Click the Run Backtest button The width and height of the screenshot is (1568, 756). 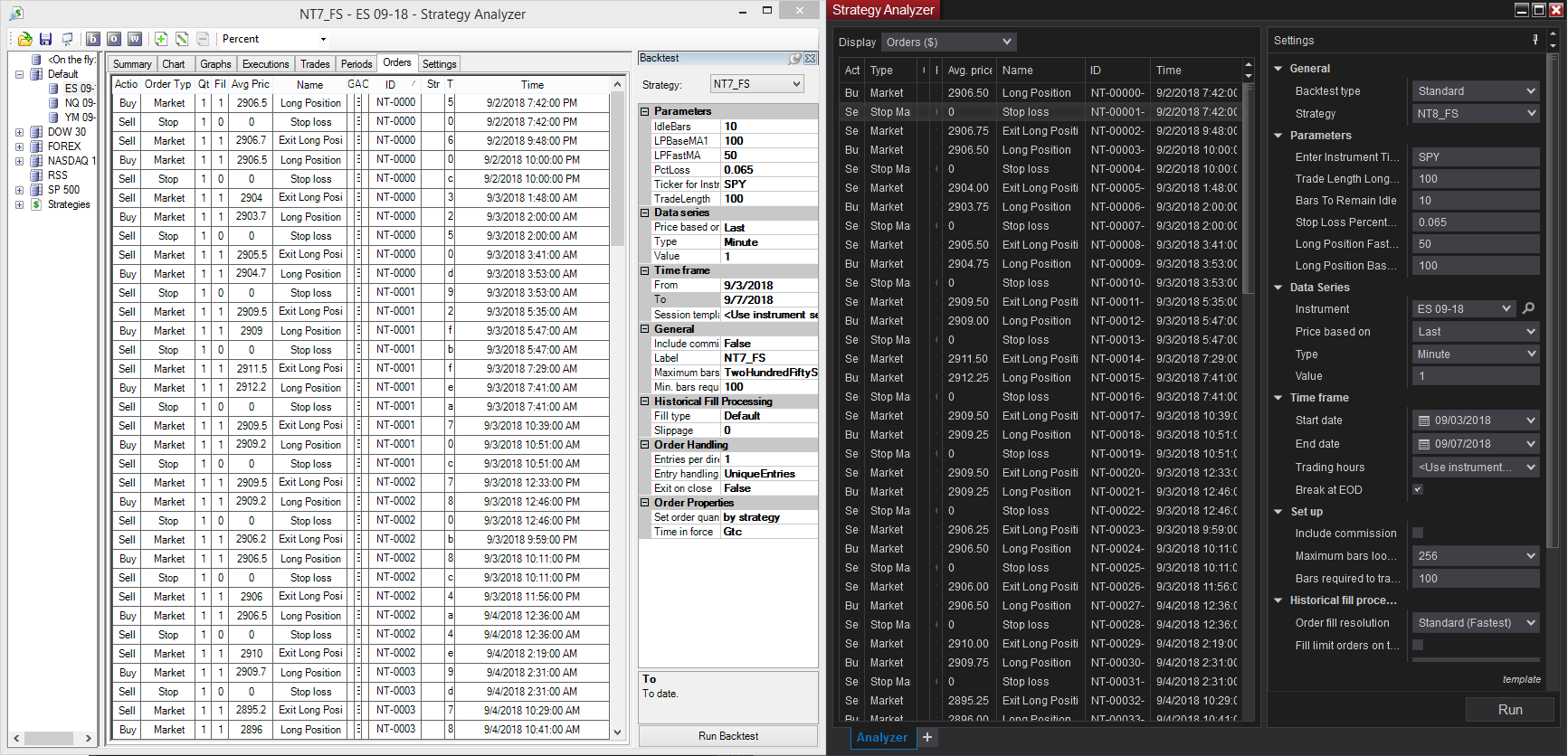pyautogui.click(x=728, y=737)
